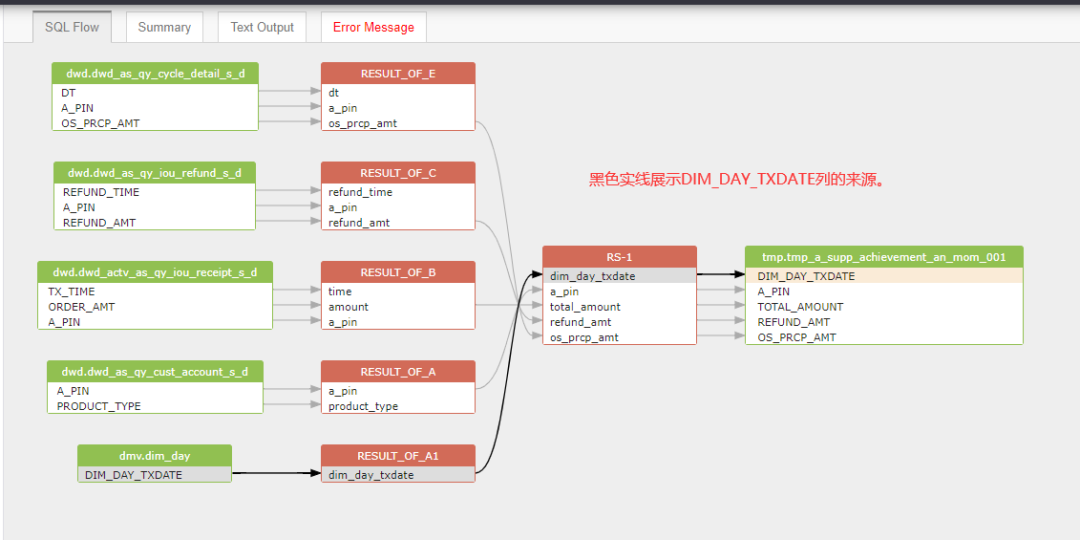
Task: Click the RESULT_OF_E node header
Action: (398, 73)
